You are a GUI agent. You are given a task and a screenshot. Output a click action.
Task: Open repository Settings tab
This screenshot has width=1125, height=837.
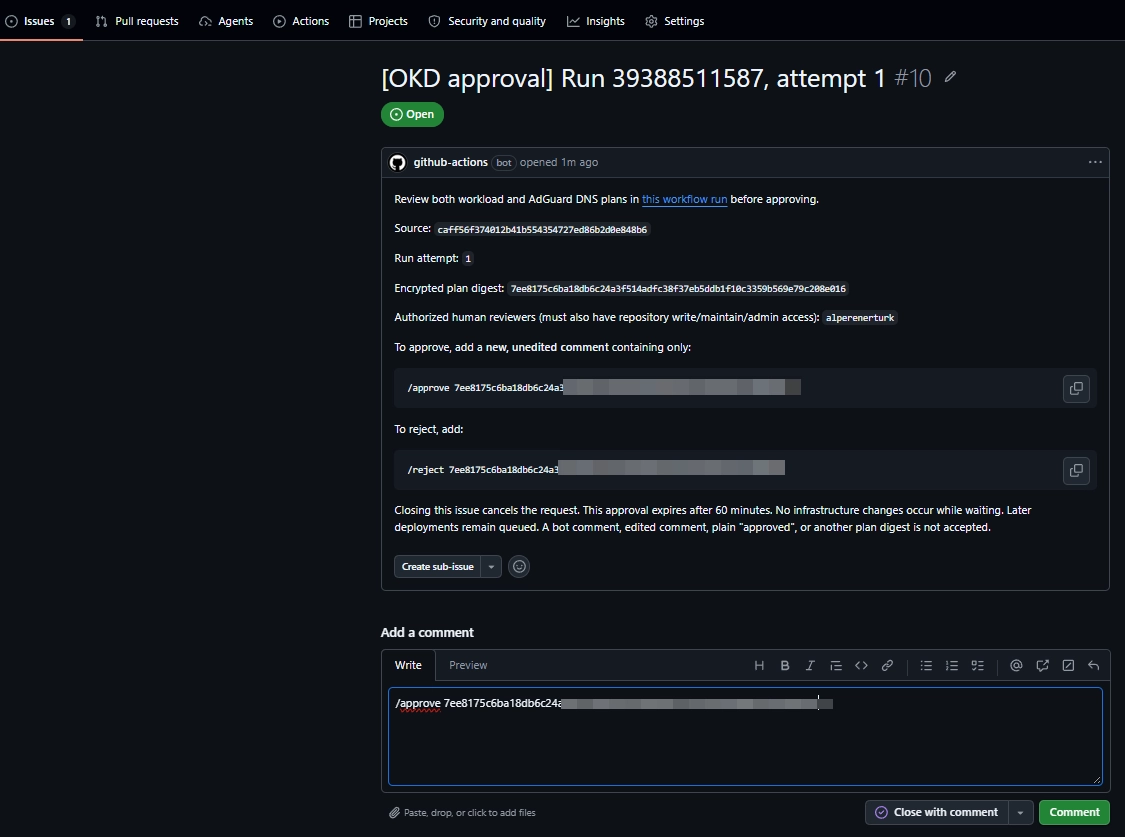coord(674,21)
